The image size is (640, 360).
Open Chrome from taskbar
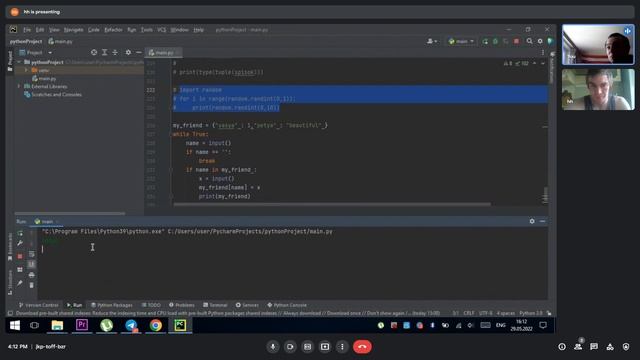pyautogui.click(x=156, y=325)
